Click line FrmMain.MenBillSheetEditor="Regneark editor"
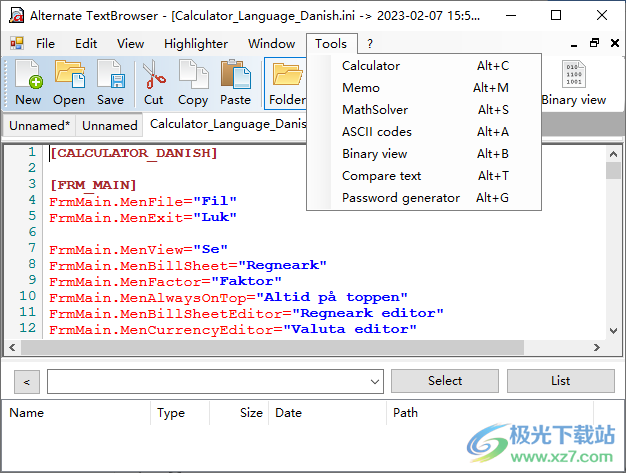The height and width of the screenshot is (473, 626). tap(246, 313)
